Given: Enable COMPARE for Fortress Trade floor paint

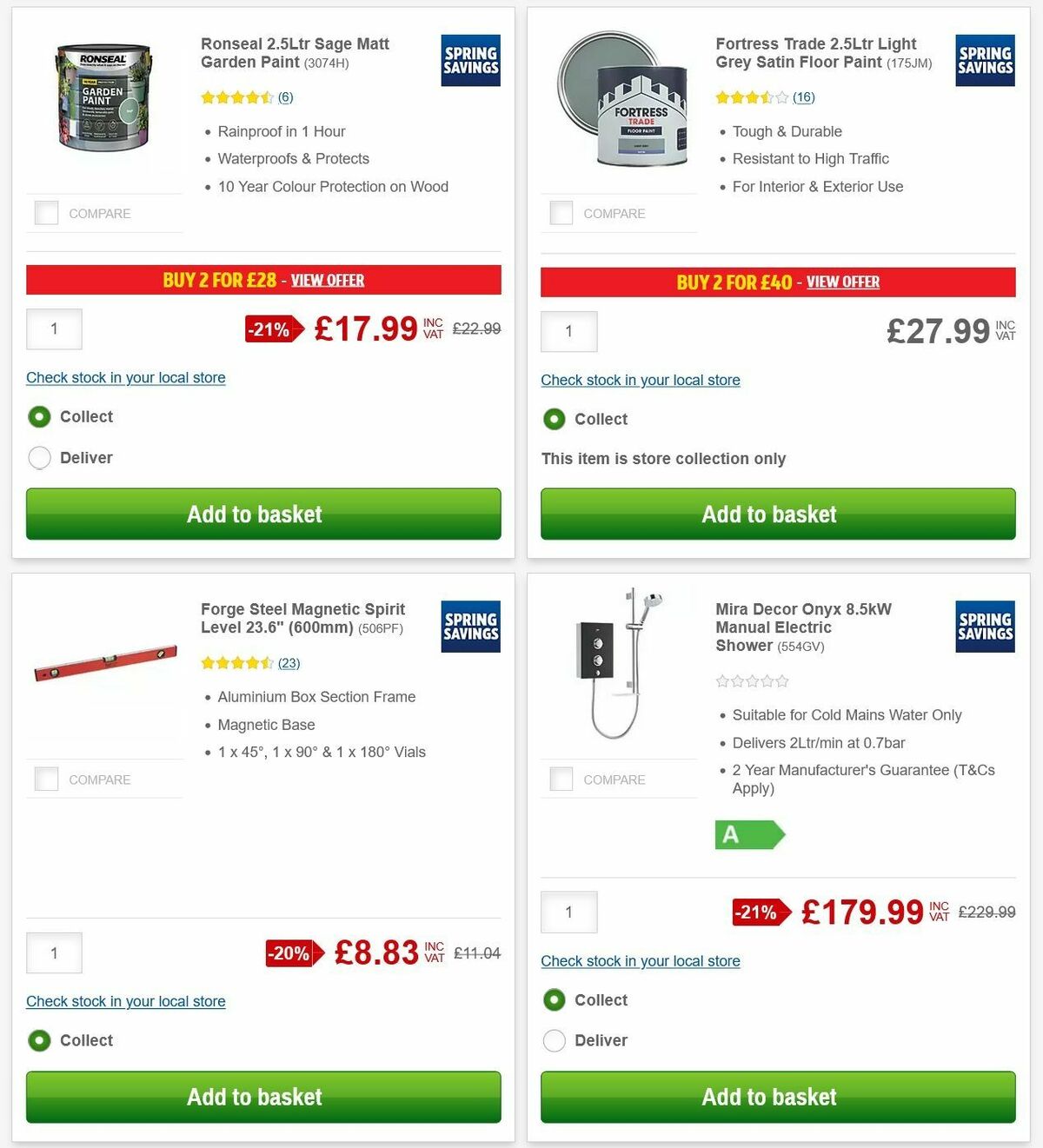Looking at the screenshot, I should click(x=561, y=212).
